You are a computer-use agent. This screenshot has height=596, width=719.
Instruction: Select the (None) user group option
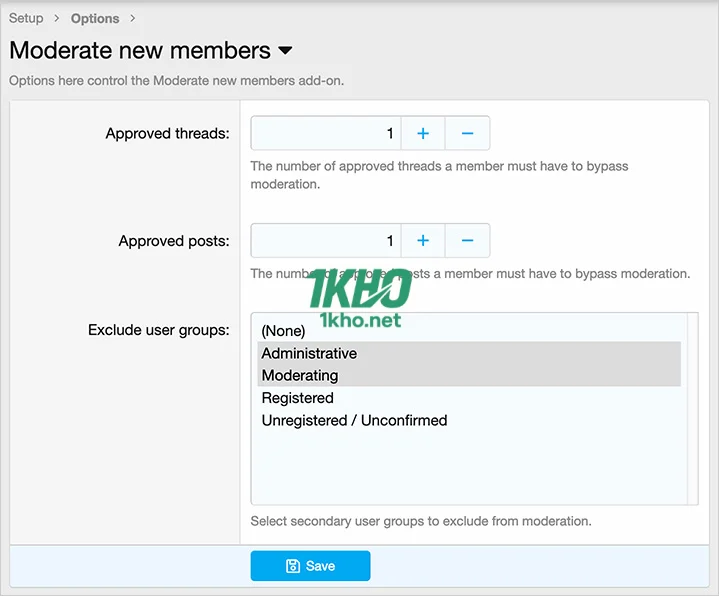[x=283, y=331]
